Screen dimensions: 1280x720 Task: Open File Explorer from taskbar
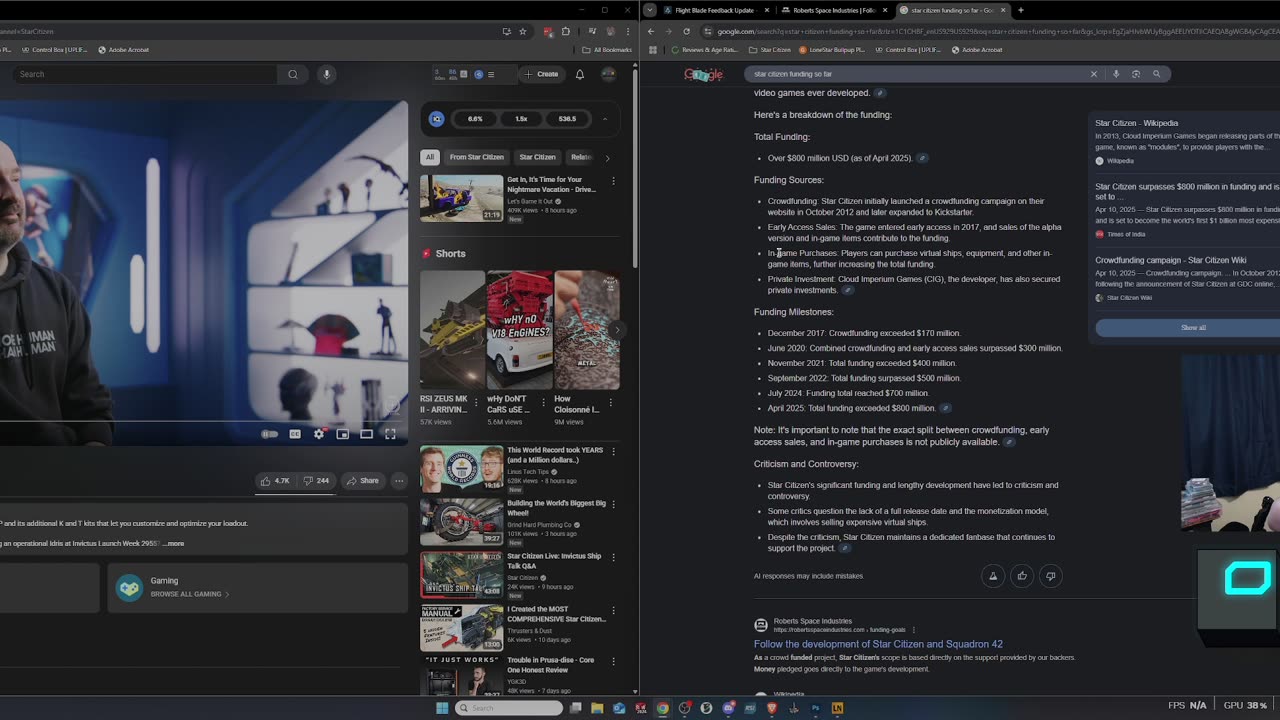click(x=597, y=708)
